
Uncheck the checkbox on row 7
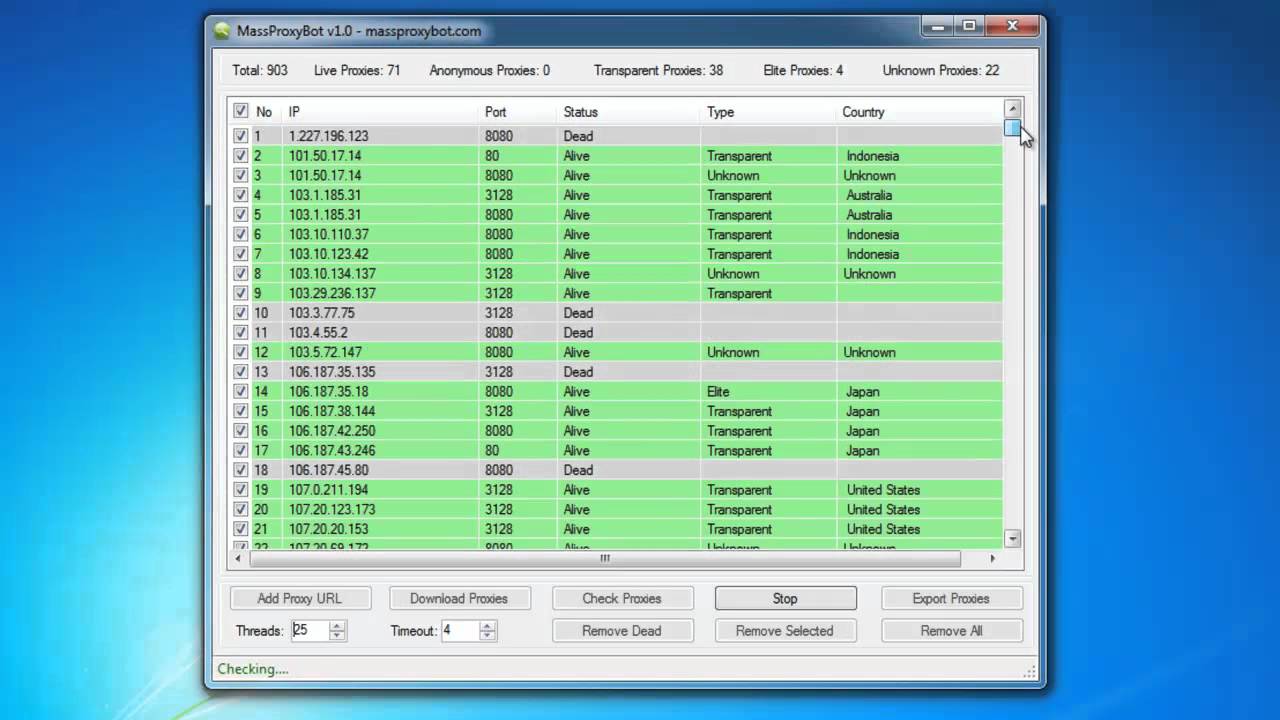coord(241,254)
